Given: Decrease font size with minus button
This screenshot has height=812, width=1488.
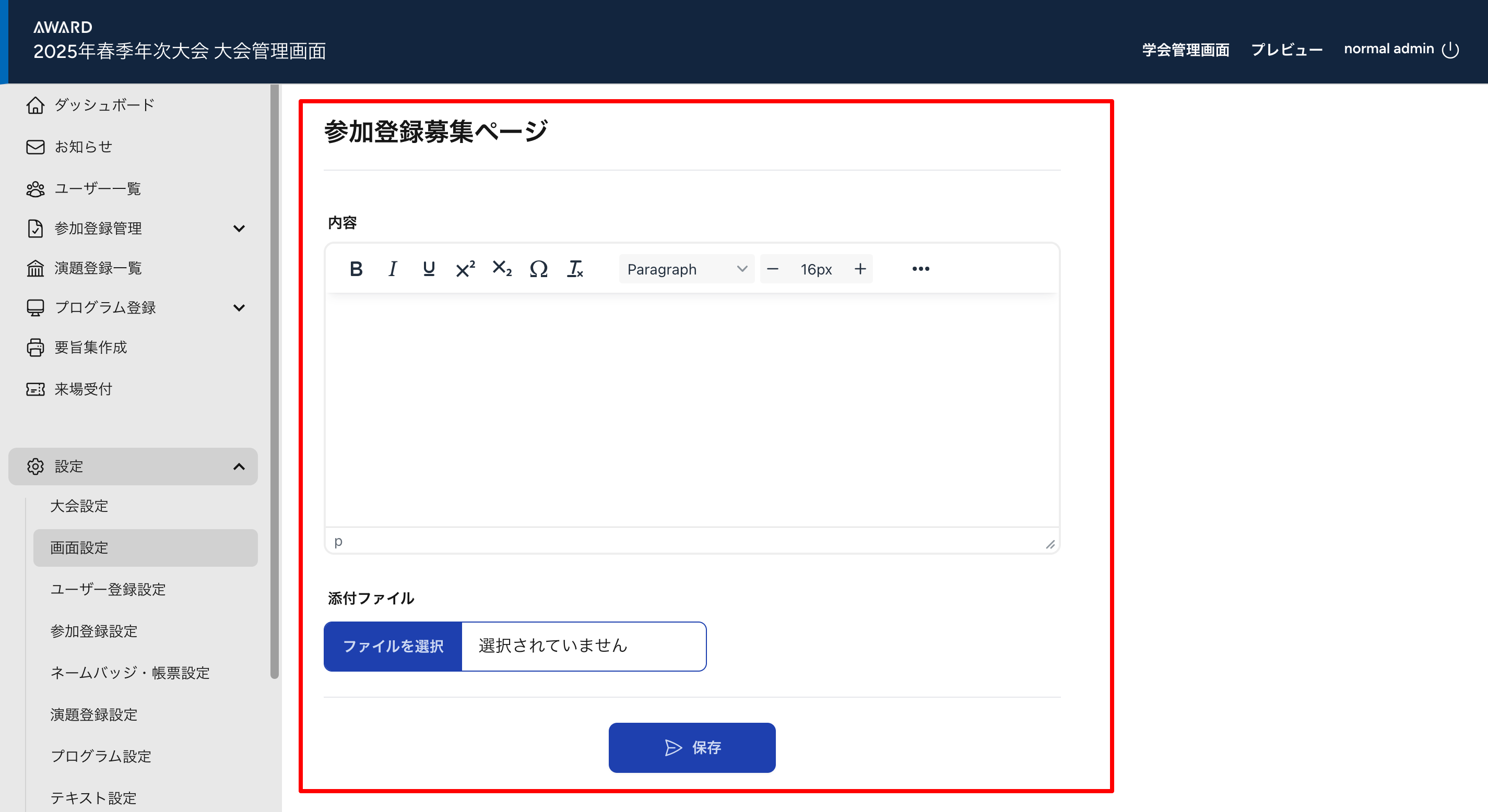Looking at the screenshot, I should (772, 269).
